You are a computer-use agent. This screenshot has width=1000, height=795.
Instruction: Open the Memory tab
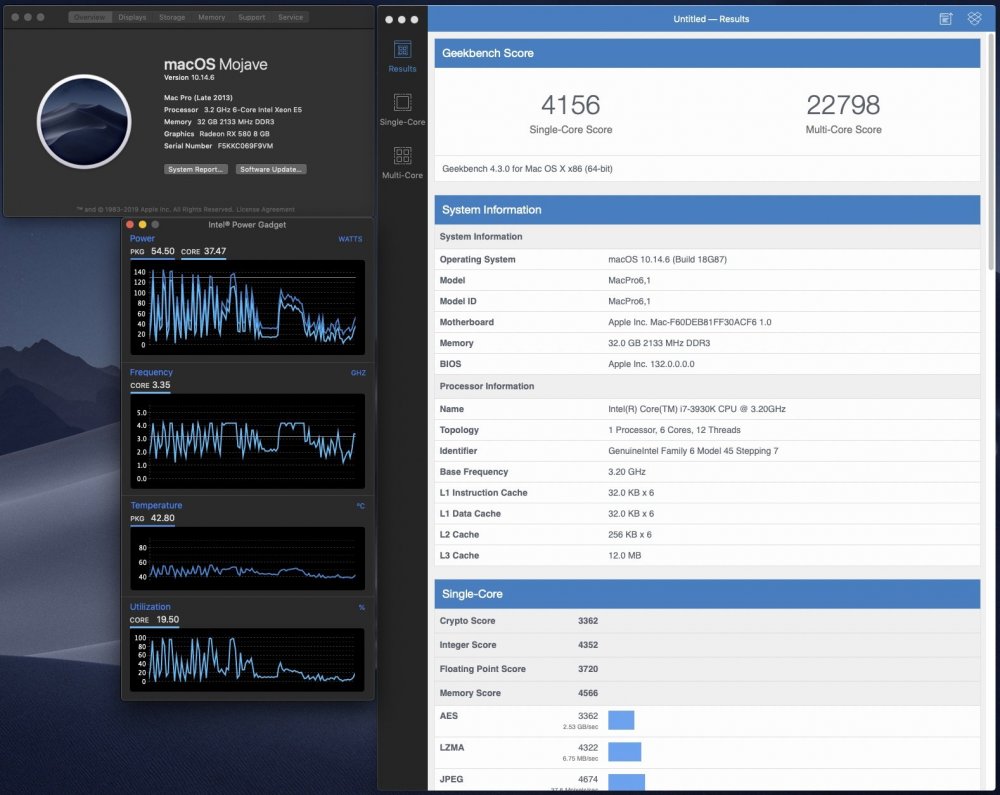tap(212, 17)
